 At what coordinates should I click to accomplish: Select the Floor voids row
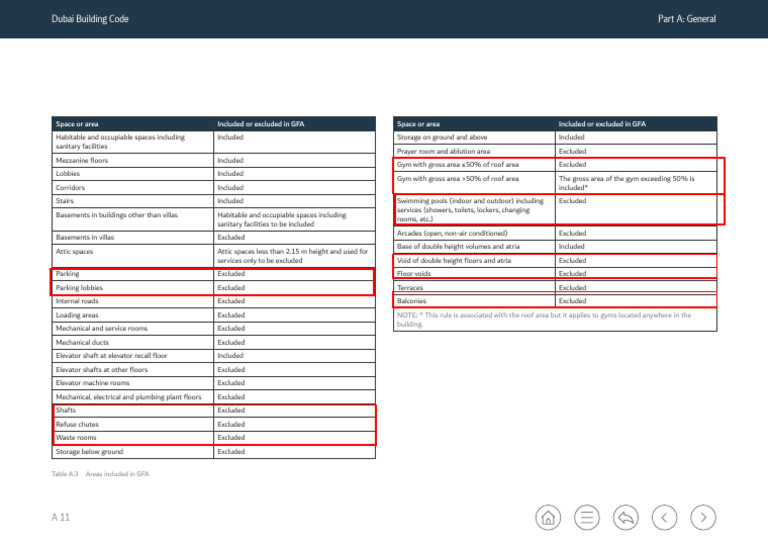point(555,274)
